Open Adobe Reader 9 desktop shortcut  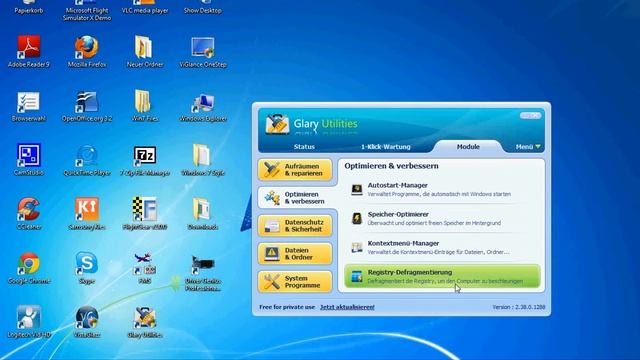[x=29, y=47]
